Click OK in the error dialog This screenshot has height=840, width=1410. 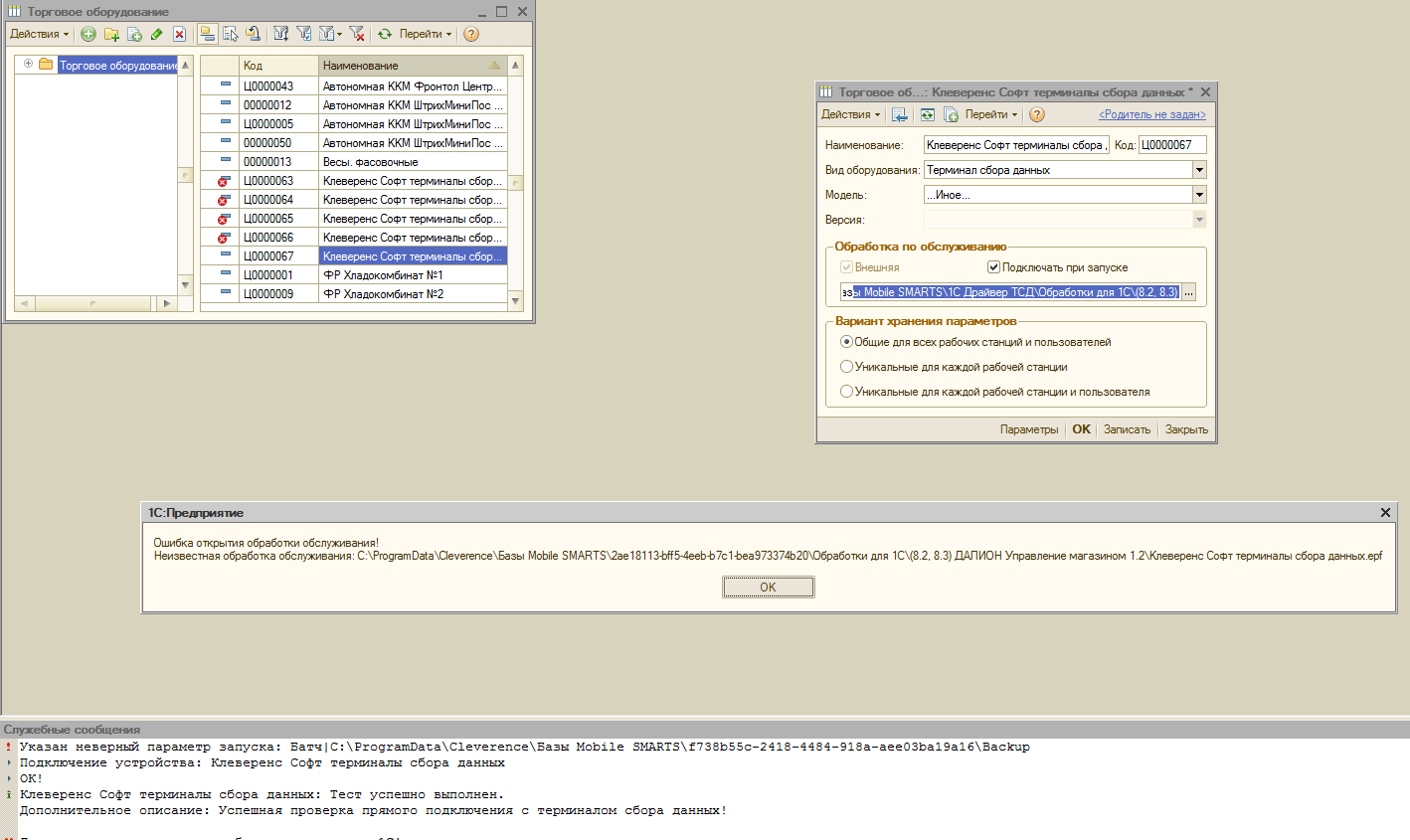coord(768,588)
